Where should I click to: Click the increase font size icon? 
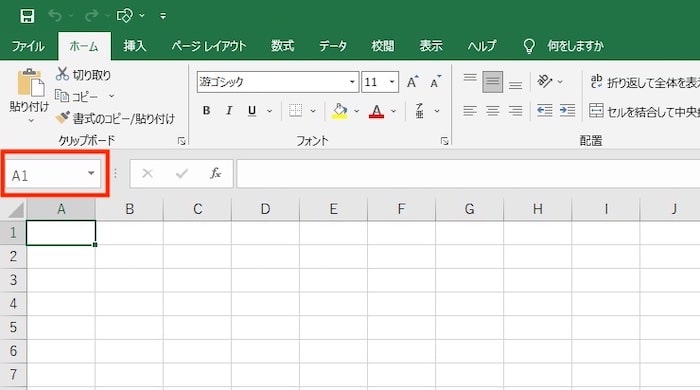pos(412,82)
